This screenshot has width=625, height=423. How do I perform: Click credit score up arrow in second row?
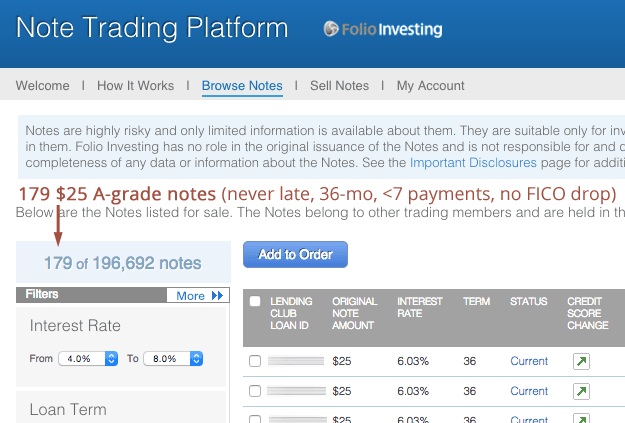click(581, 391)
